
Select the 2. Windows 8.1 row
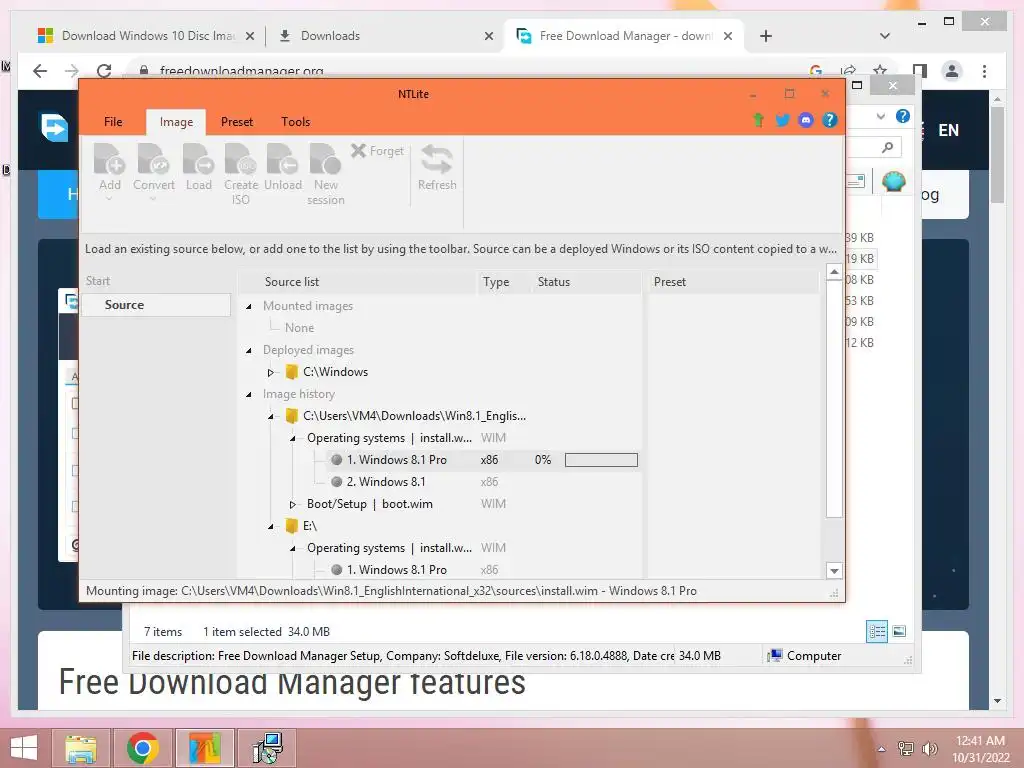coord(385,482)
